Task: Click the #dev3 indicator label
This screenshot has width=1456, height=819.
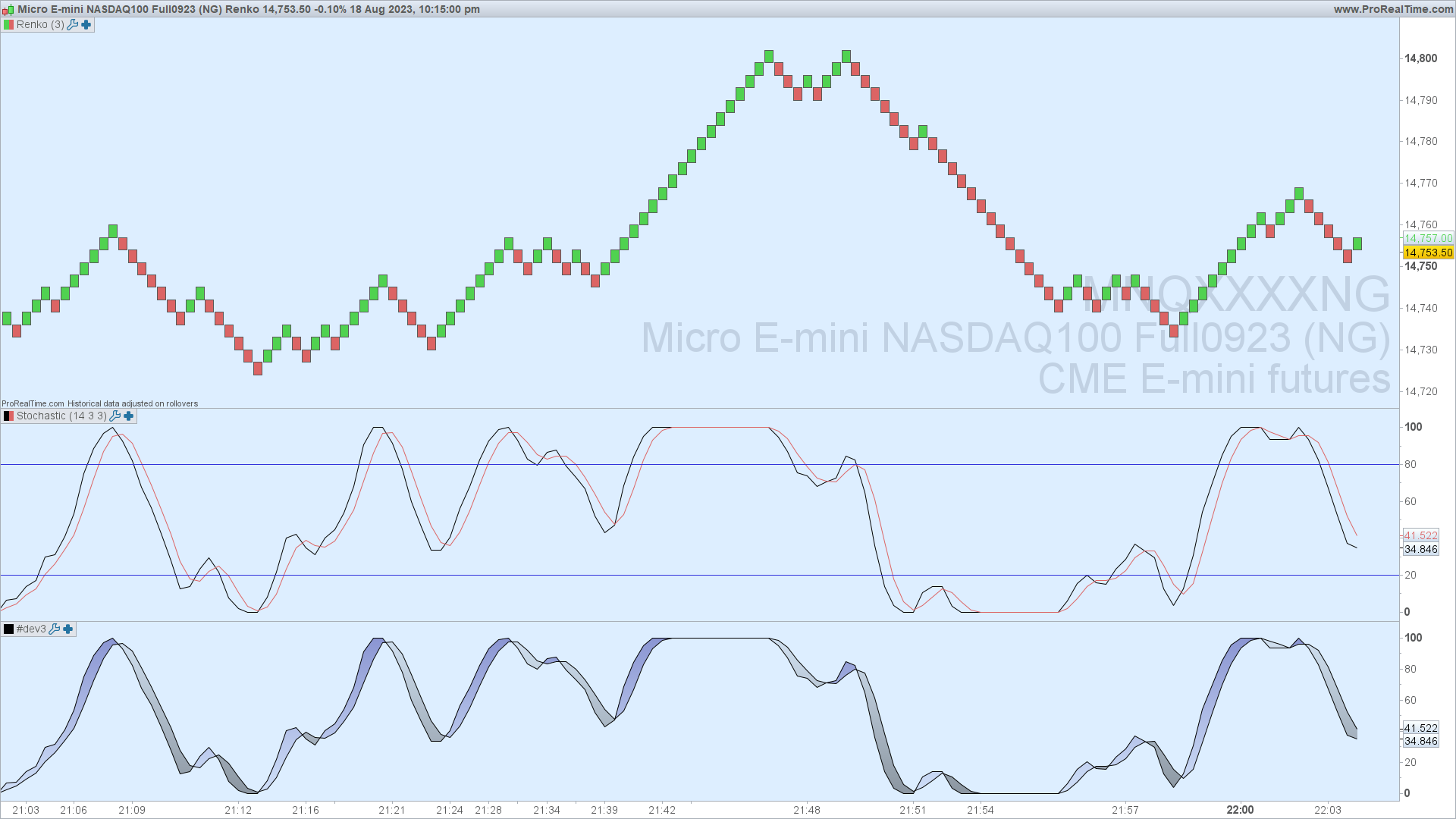Action: [31, 629]
